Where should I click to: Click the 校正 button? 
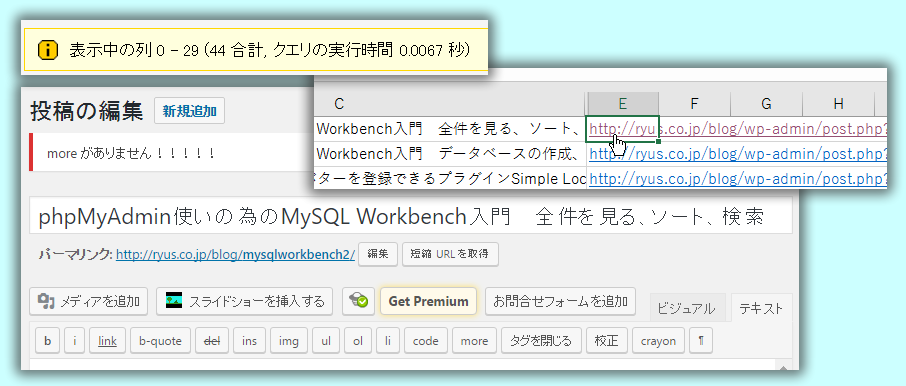pos(606,341)
